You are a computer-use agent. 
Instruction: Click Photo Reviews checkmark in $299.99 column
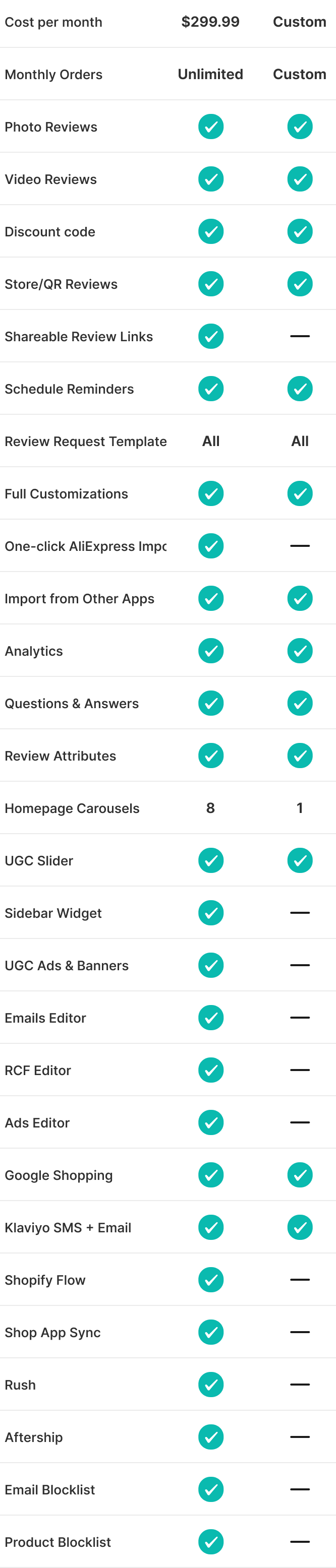210,127
